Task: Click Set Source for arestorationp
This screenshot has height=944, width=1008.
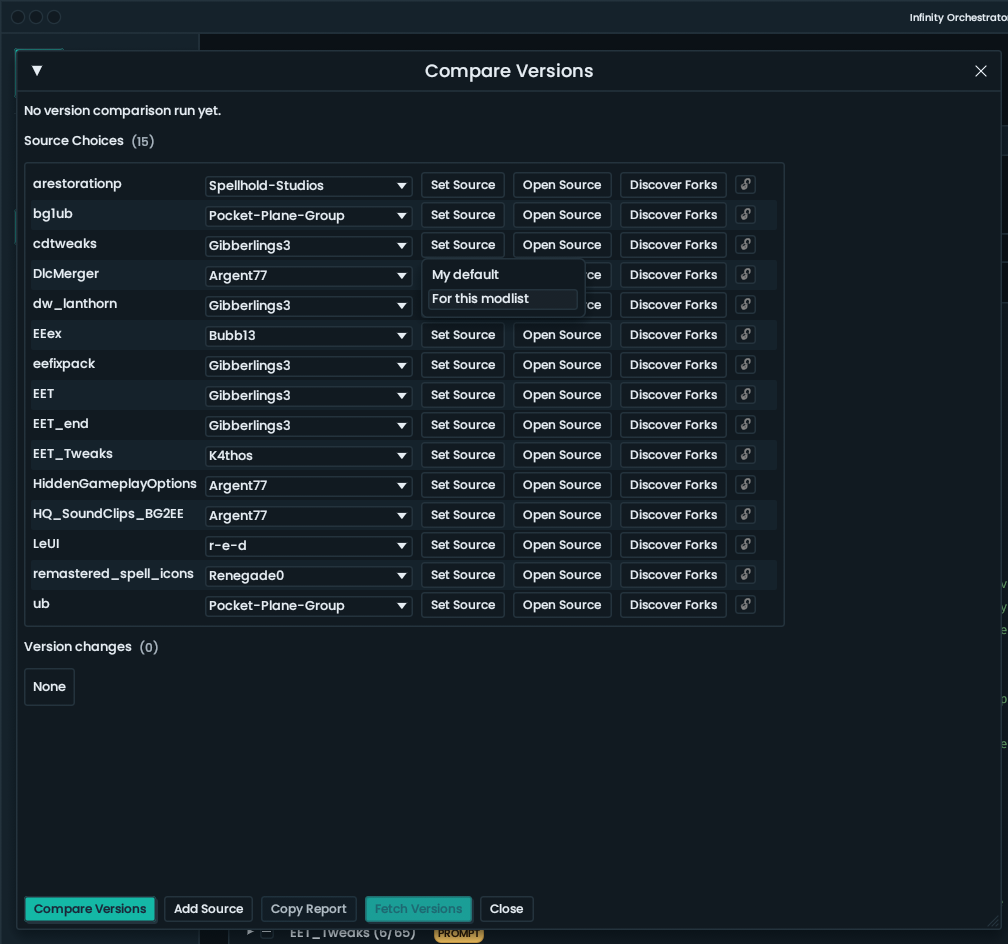Action: (463, 185)
